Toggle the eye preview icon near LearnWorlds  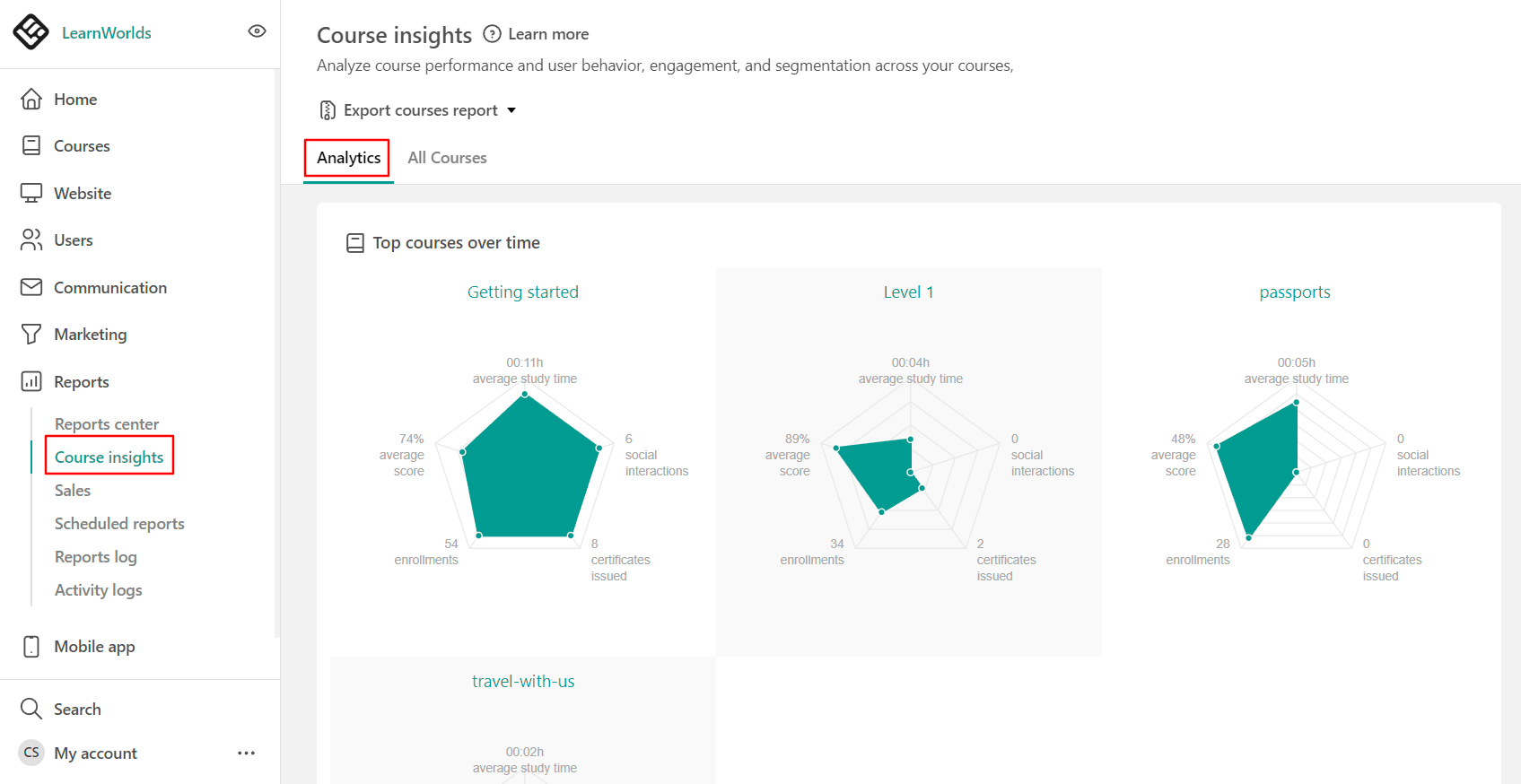(x=257, y=31)
